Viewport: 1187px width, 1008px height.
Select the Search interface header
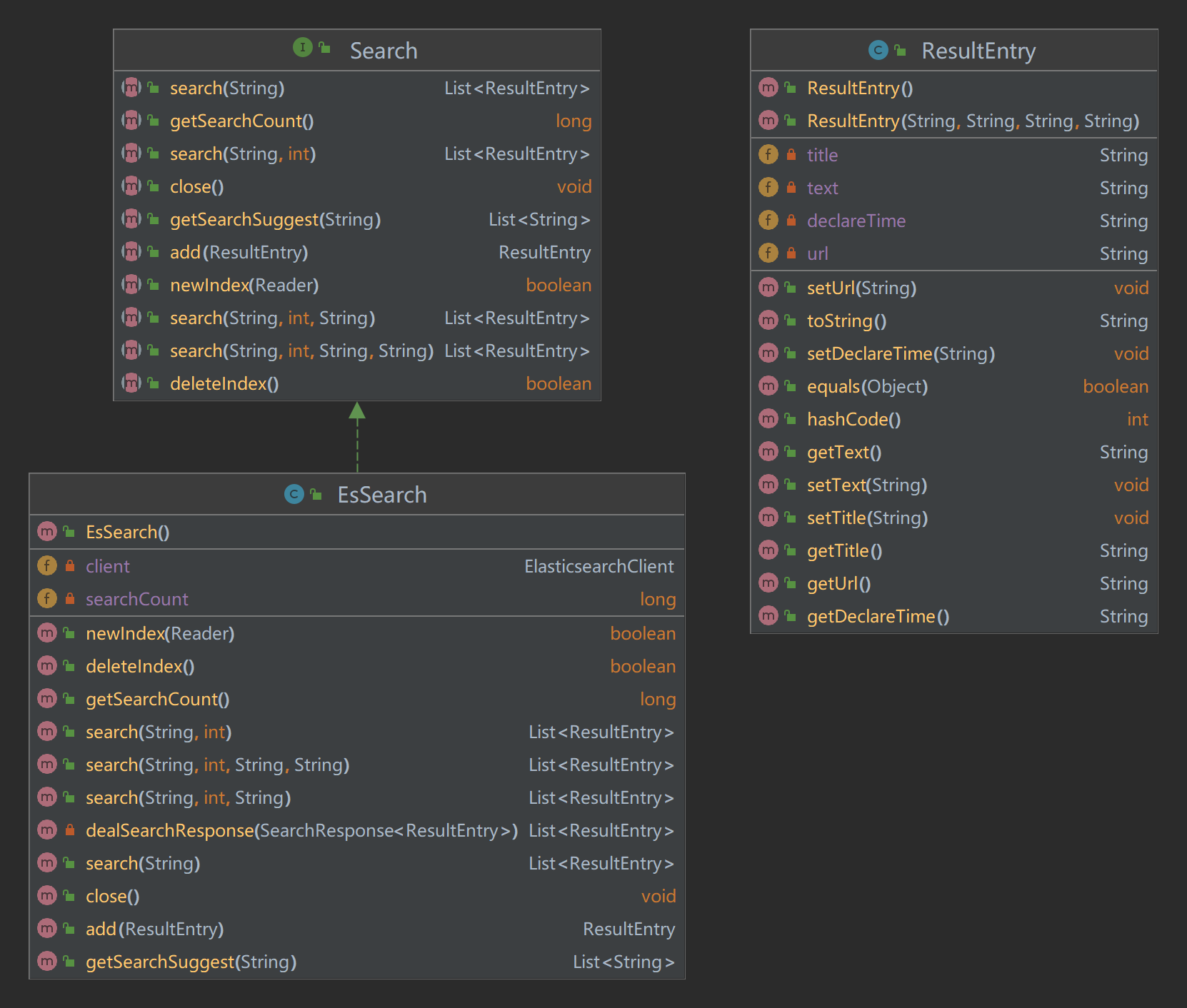click(383, 51)
